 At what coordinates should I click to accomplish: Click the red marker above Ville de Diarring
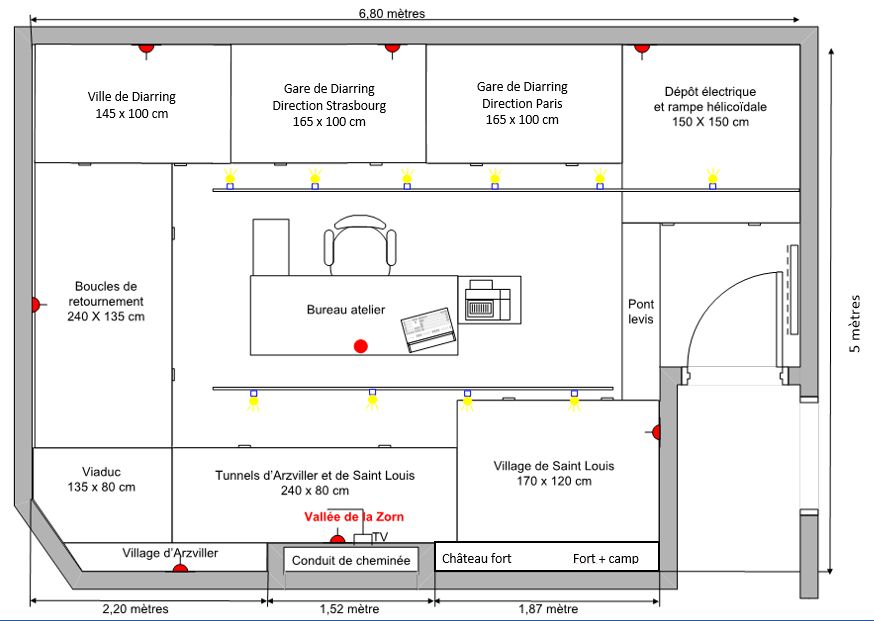click(x=146, y=47)
